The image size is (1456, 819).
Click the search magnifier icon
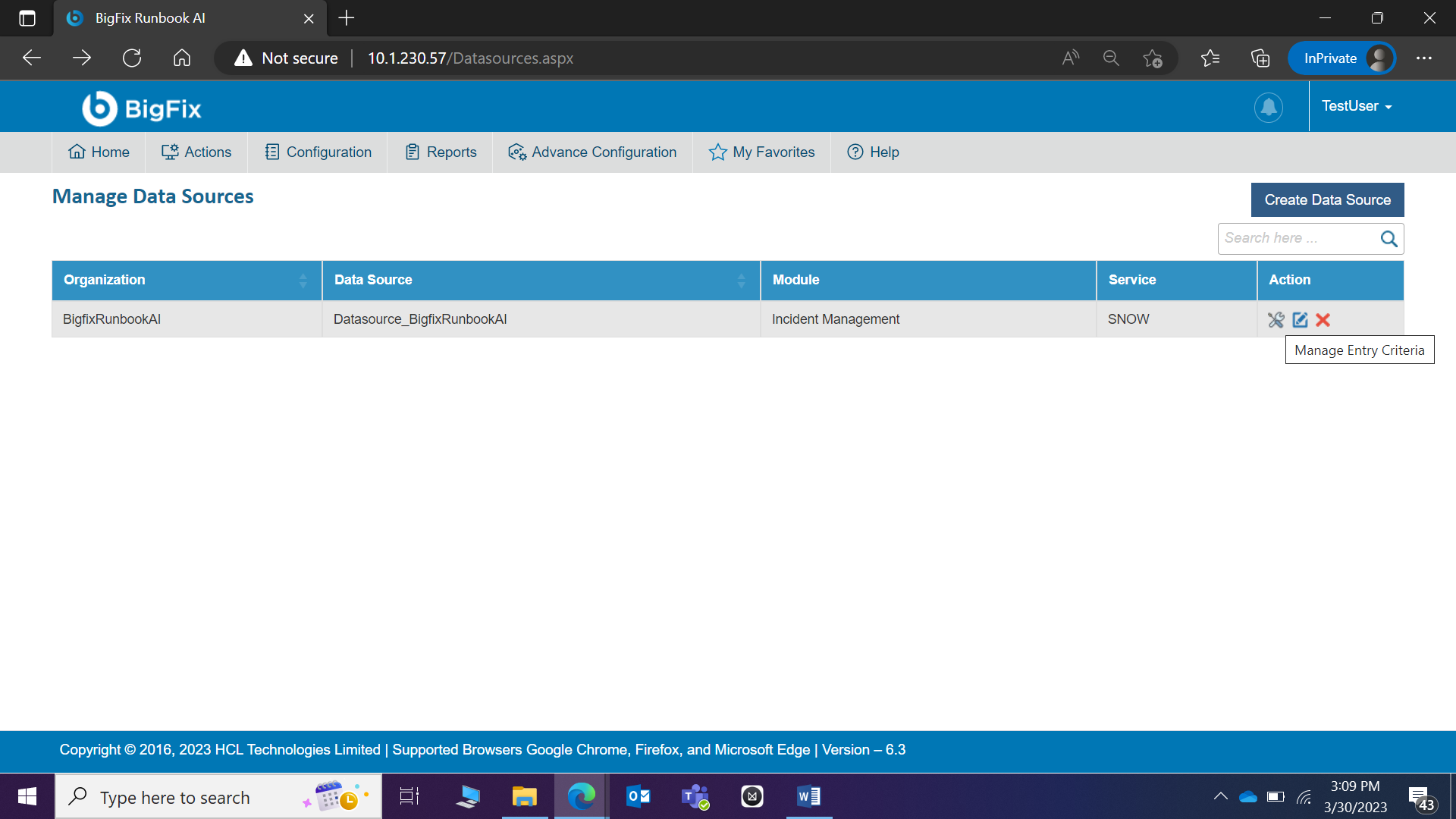click(1389, 239)
